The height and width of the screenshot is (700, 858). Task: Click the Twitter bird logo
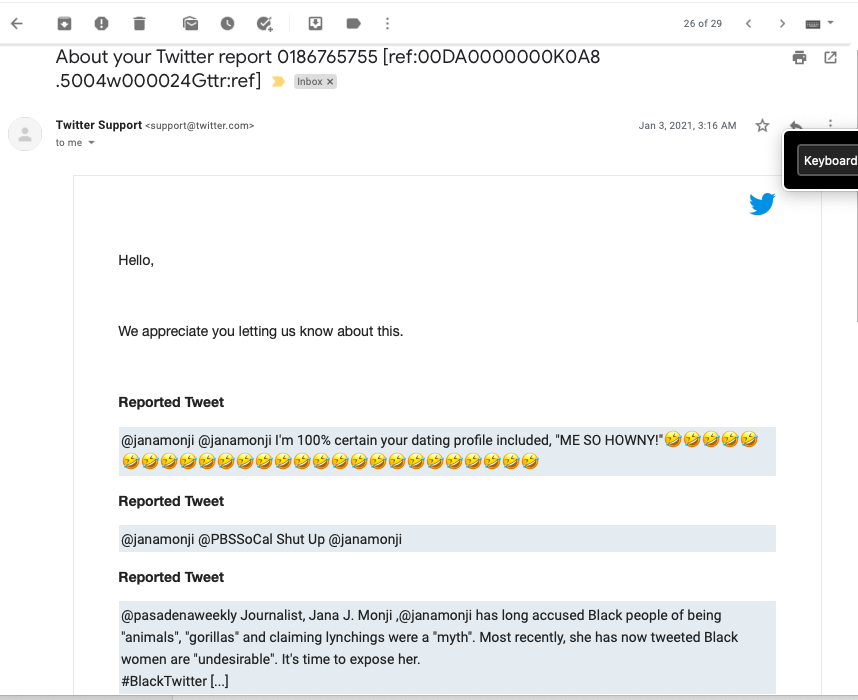pyautogui.click(x=762, y=205)
